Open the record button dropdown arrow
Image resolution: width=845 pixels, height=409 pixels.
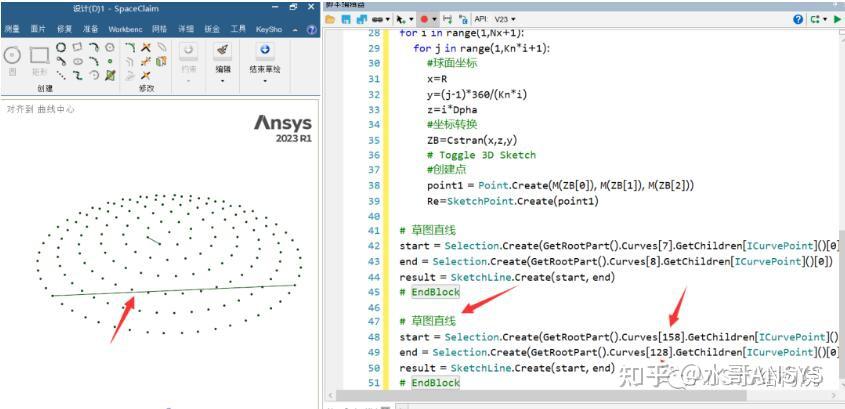click(434, 19)
